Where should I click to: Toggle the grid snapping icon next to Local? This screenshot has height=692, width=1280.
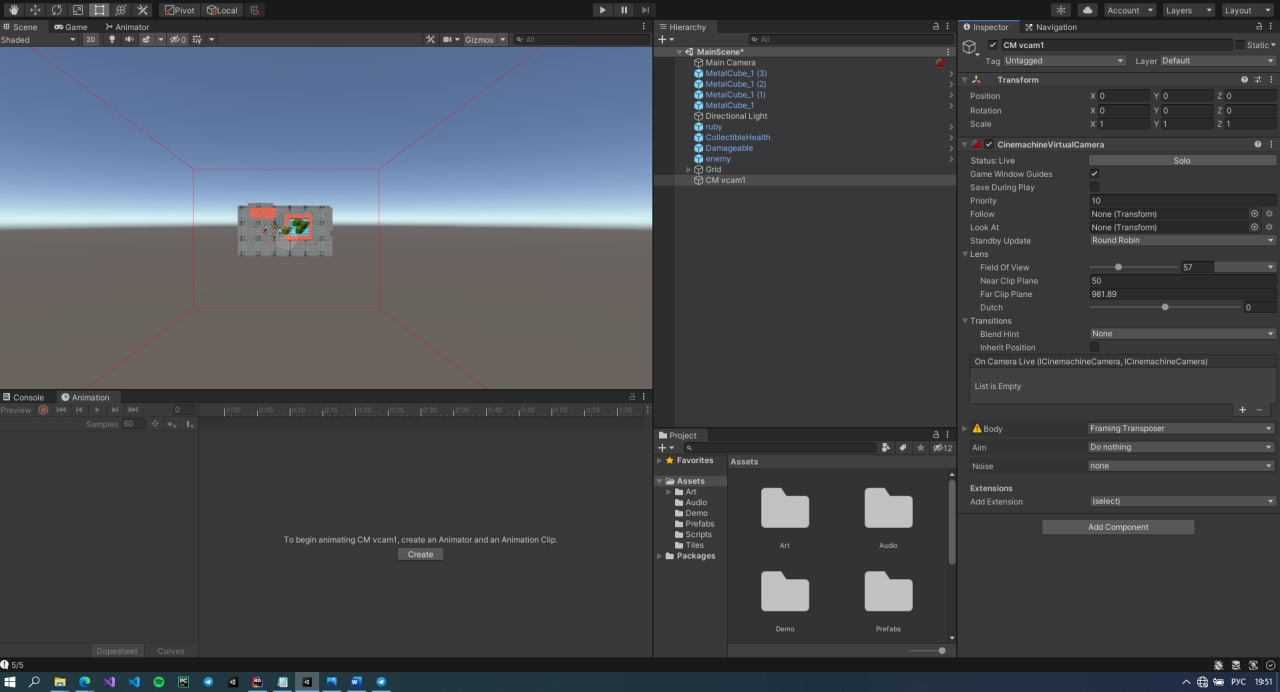point(254,10)
